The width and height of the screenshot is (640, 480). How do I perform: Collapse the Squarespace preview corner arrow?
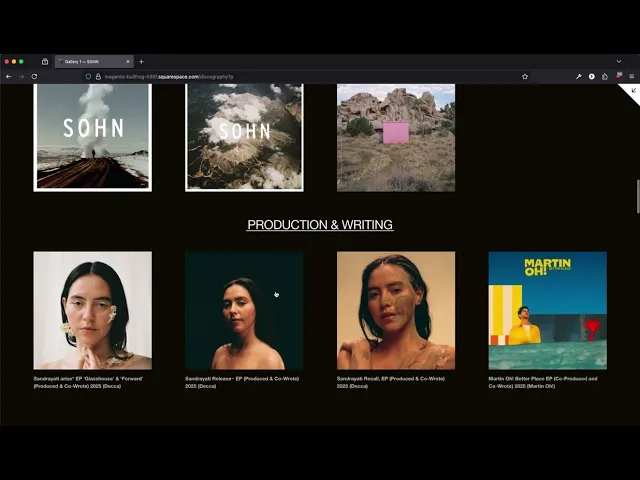pos(633,91)
